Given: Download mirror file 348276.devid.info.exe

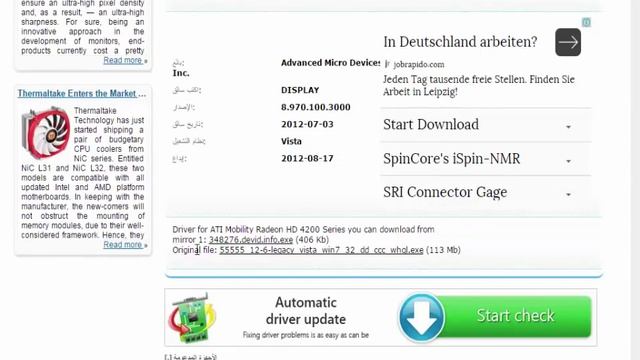Looking at the screenshot, I should (251, 240).
